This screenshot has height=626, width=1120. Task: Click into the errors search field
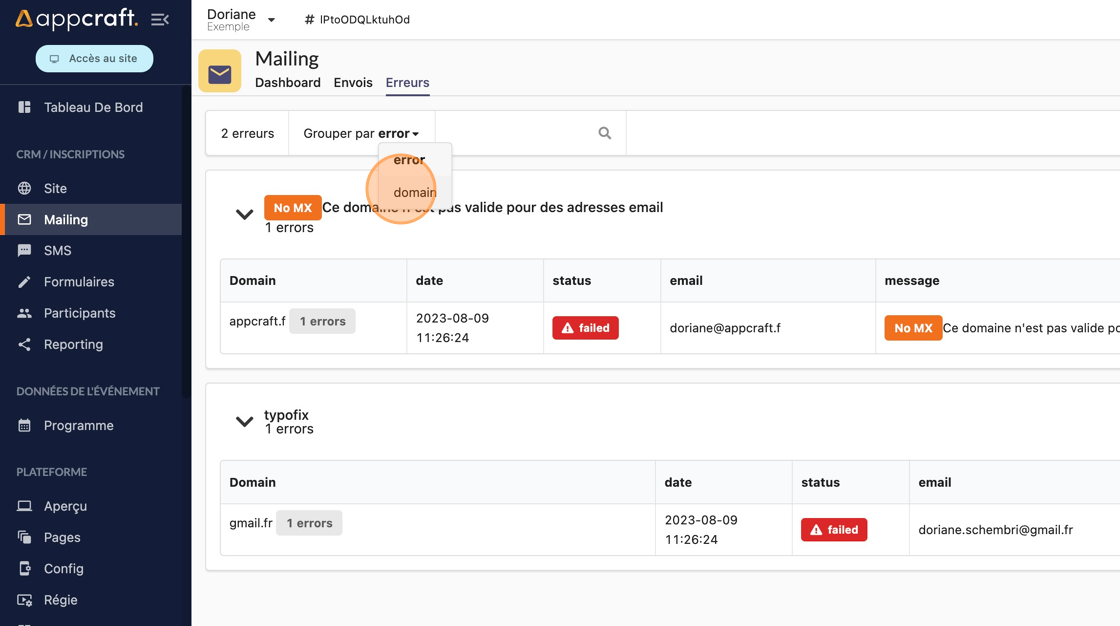515,133
